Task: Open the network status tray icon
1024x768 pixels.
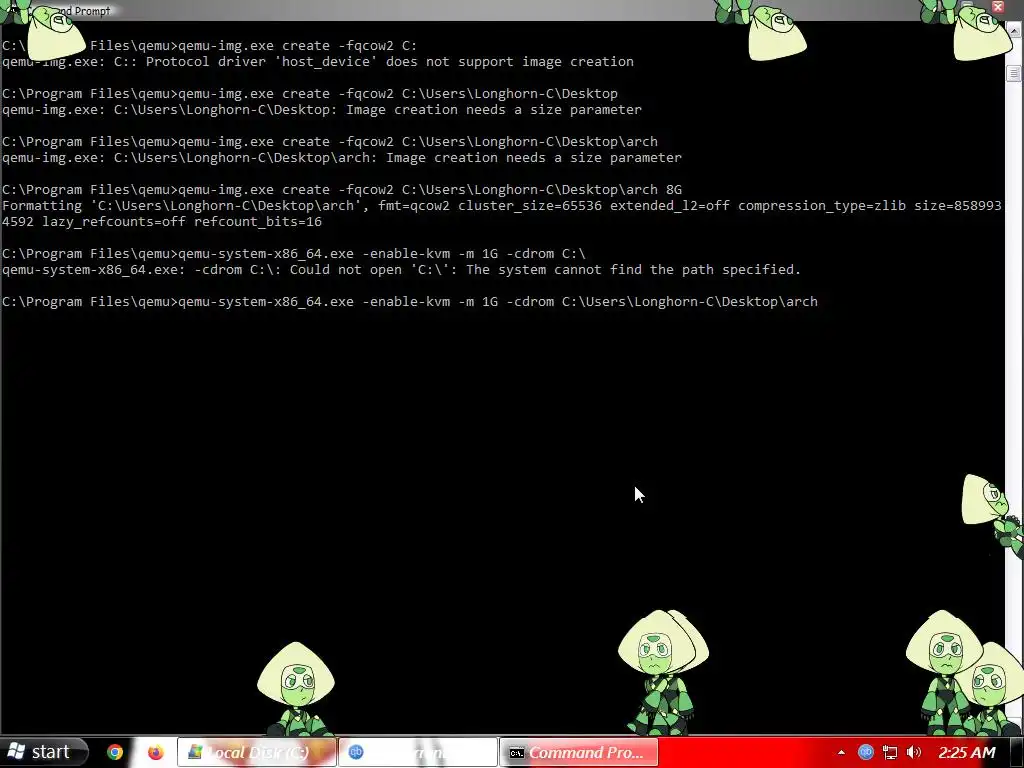Action: tap(889, 753)
